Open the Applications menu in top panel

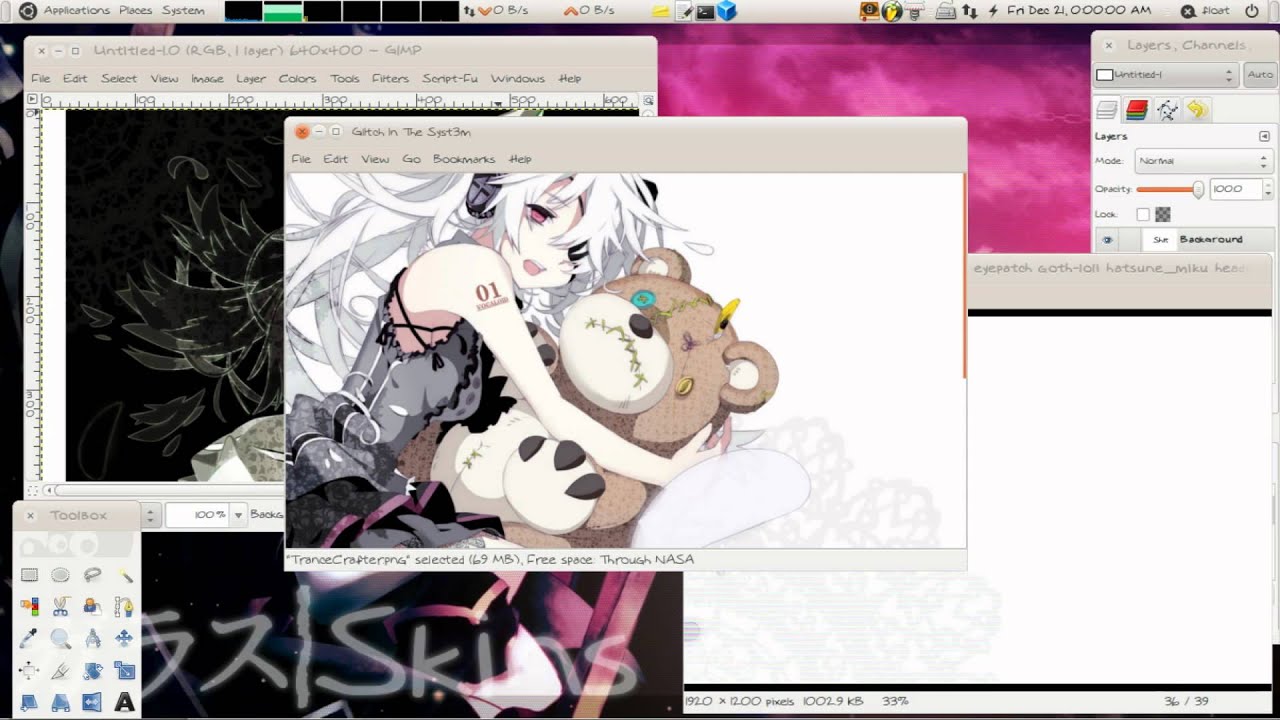pyautogui.click(x=76, y=10)
